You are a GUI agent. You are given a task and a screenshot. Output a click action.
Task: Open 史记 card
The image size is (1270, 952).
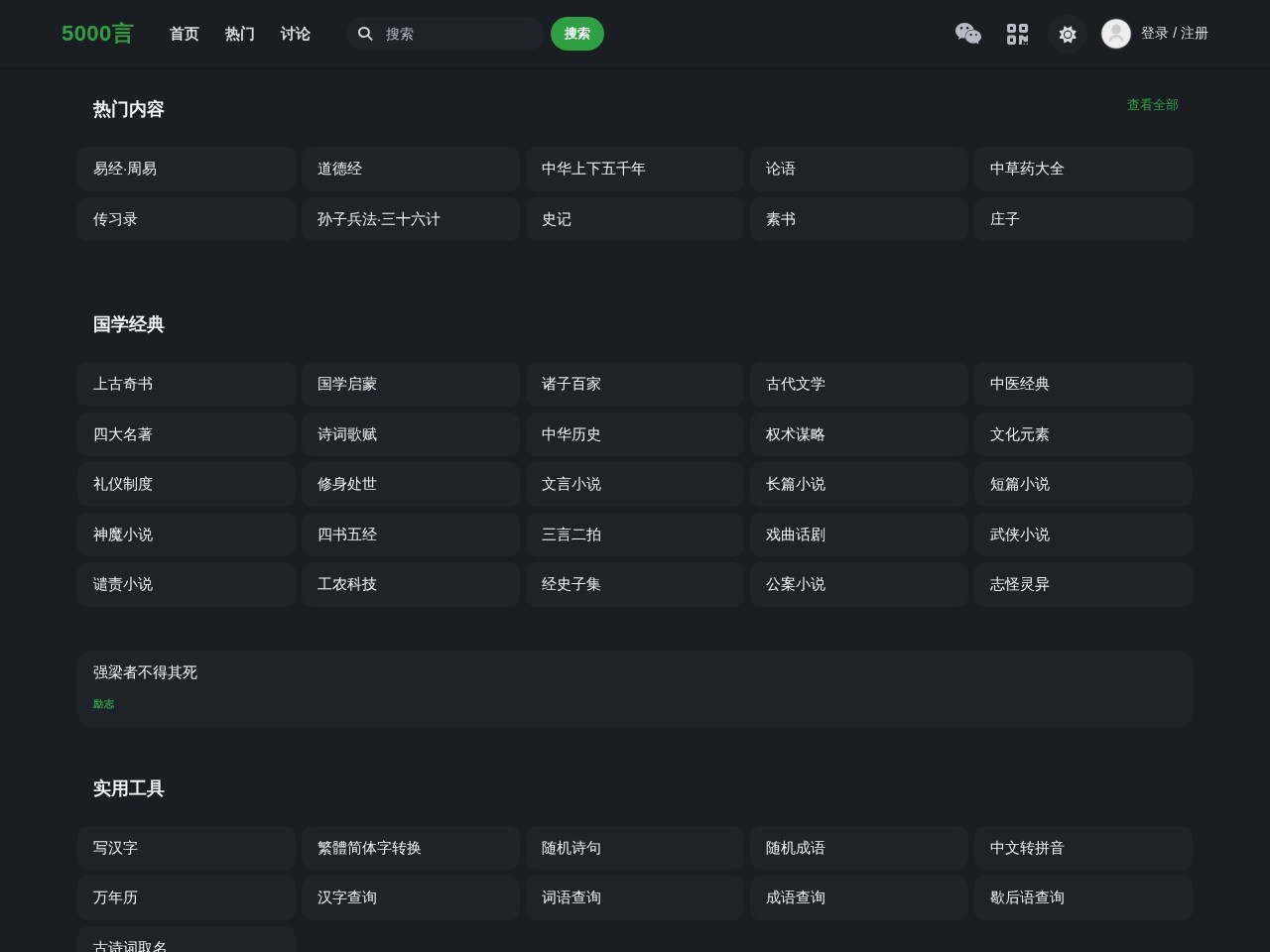(x=635, y=219)
